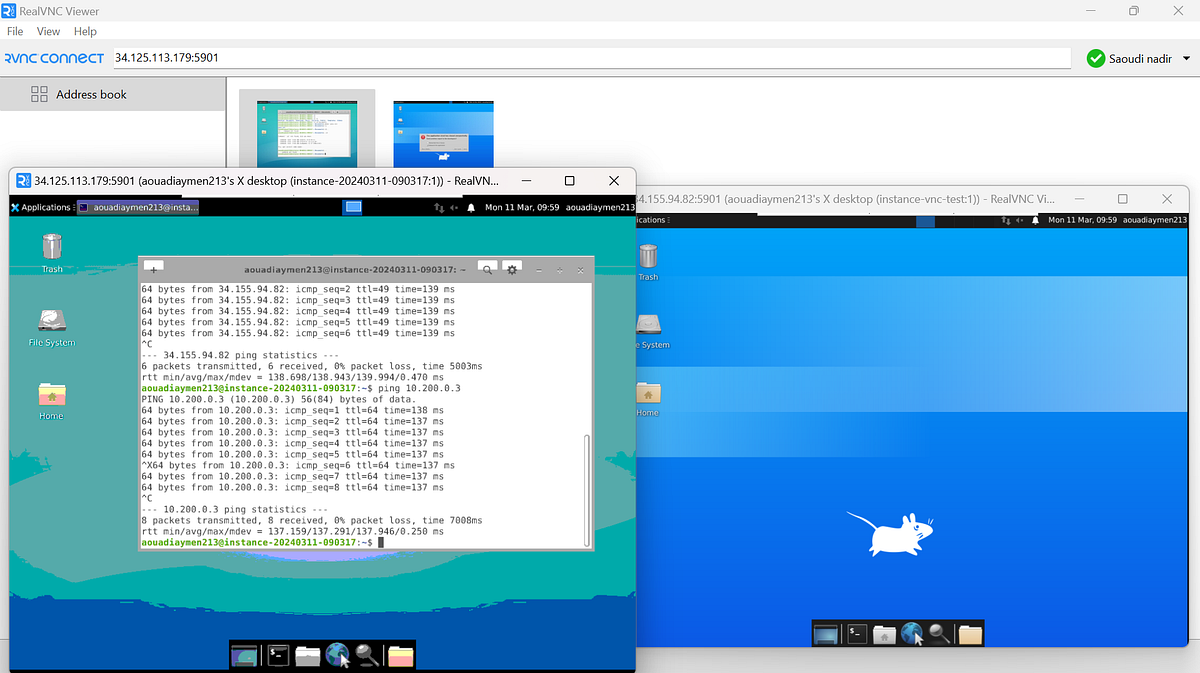Open the Help menu in RealVNC Viewer

(x=85, y=31)
